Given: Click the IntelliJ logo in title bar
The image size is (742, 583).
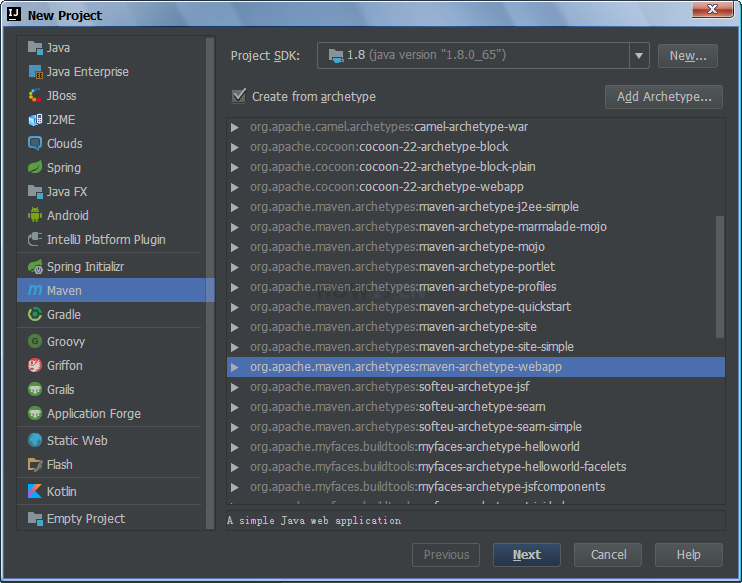Looking at the screenshot, I should (x=14, y=15).
